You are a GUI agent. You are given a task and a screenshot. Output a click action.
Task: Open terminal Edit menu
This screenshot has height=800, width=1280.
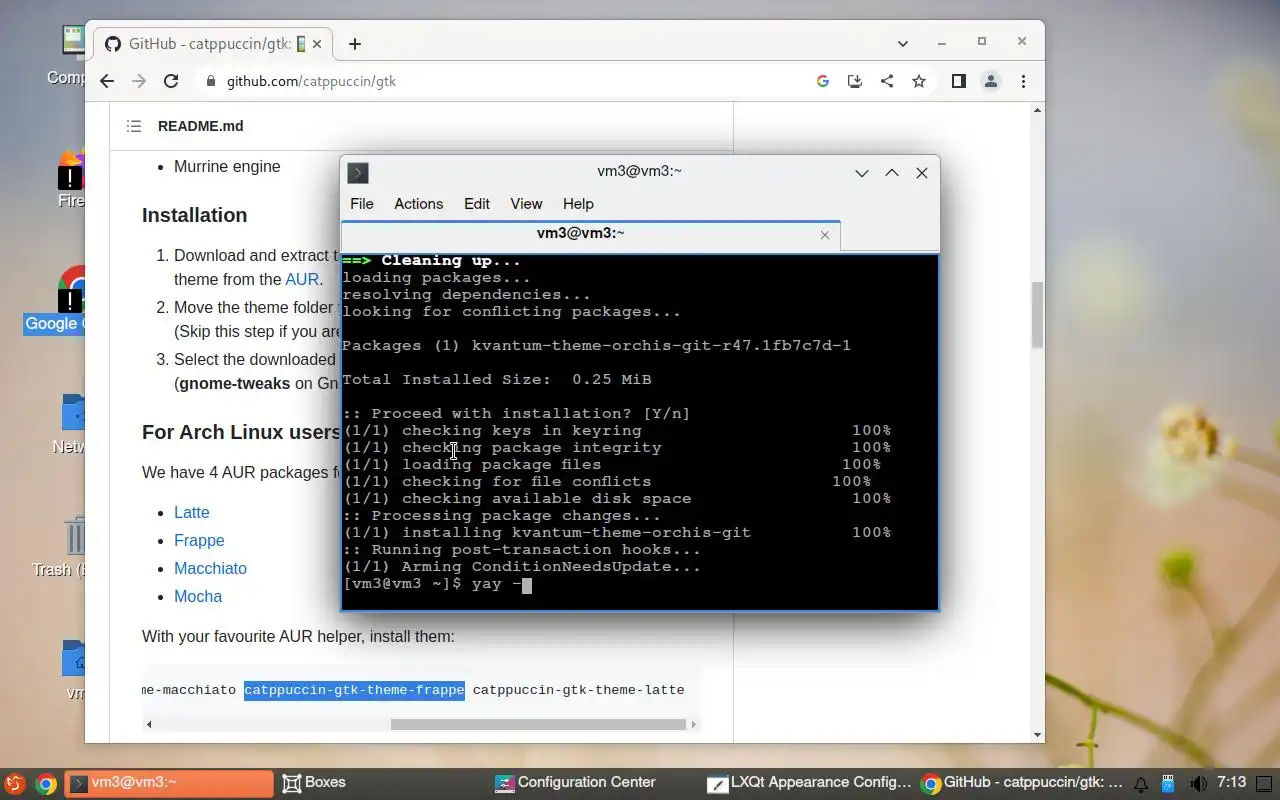(x=477, y=204)
